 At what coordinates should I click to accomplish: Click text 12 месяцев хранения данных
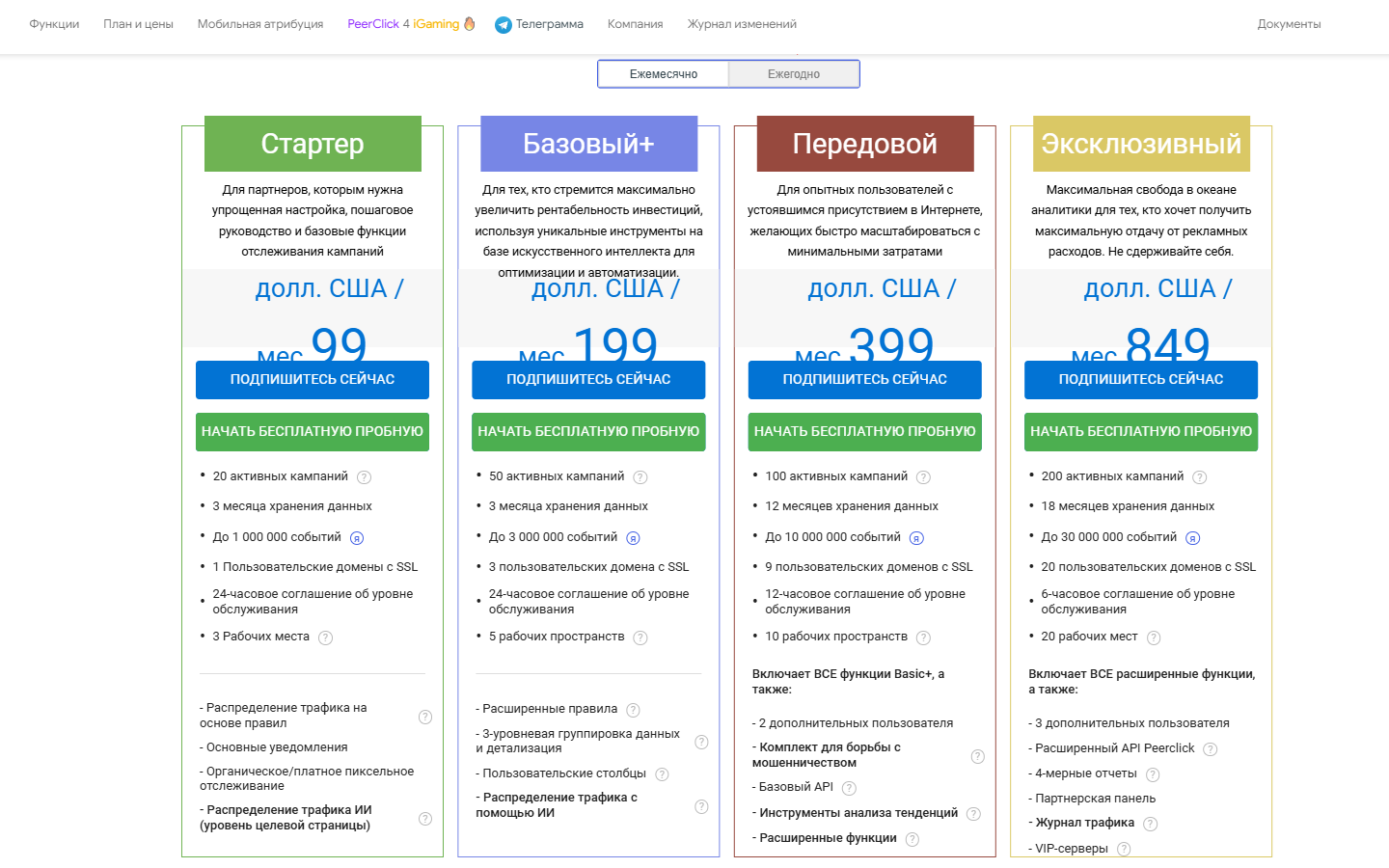[852, 506]
